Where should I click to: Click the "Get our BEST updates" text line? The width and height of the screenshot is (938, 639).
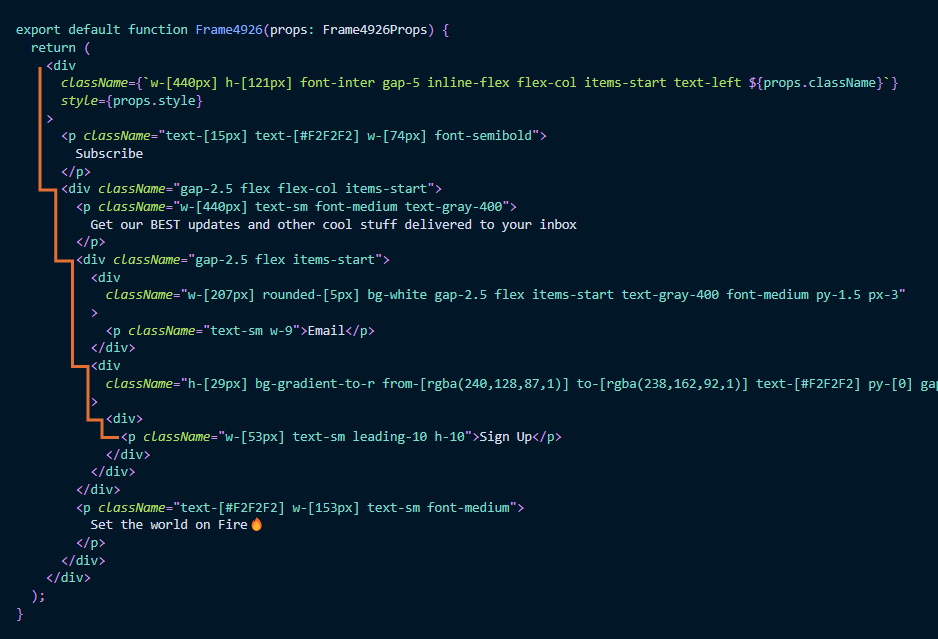[333, 224]
